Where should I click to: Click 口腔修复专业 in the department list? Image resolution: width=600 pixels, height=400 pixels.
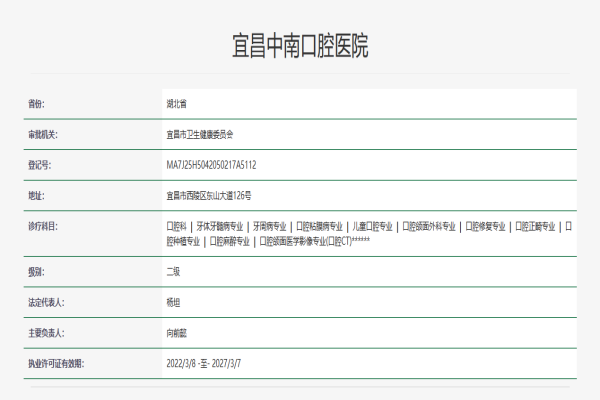[485, 227]
